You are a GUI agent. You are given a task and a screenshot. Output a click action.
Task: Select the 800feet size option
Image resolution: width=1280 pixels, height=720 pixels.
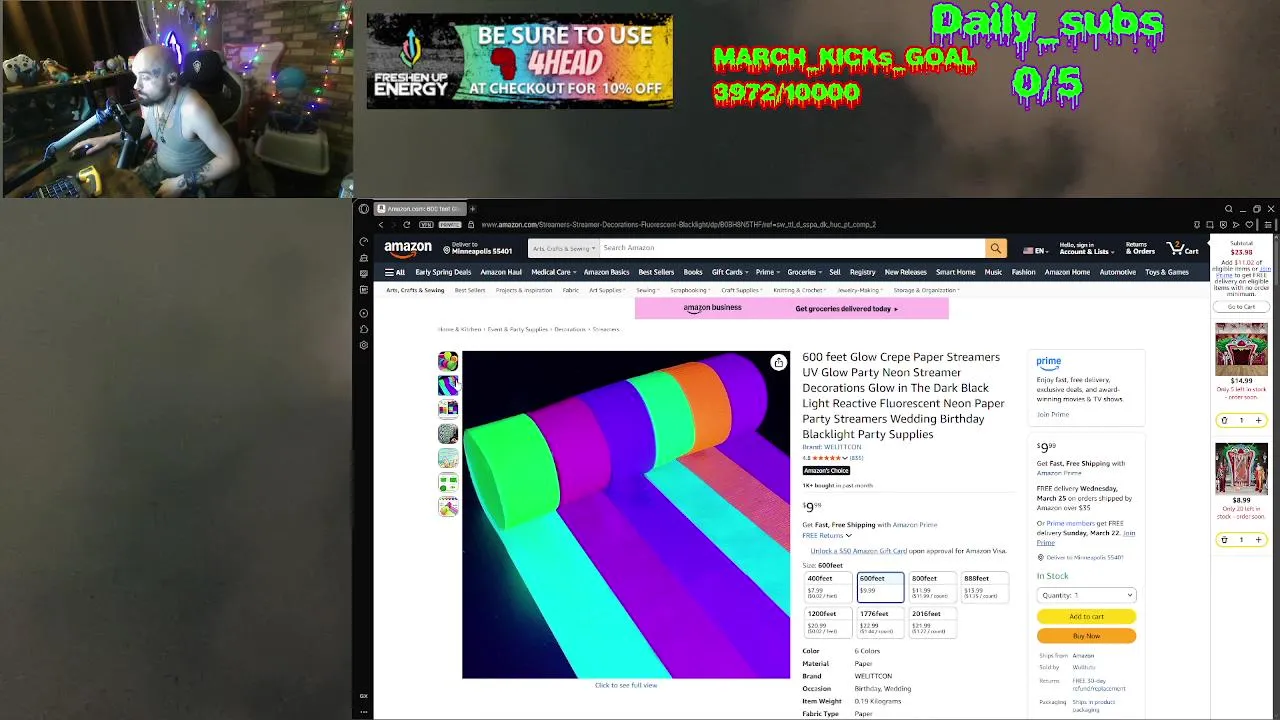[x=932, y=587]
